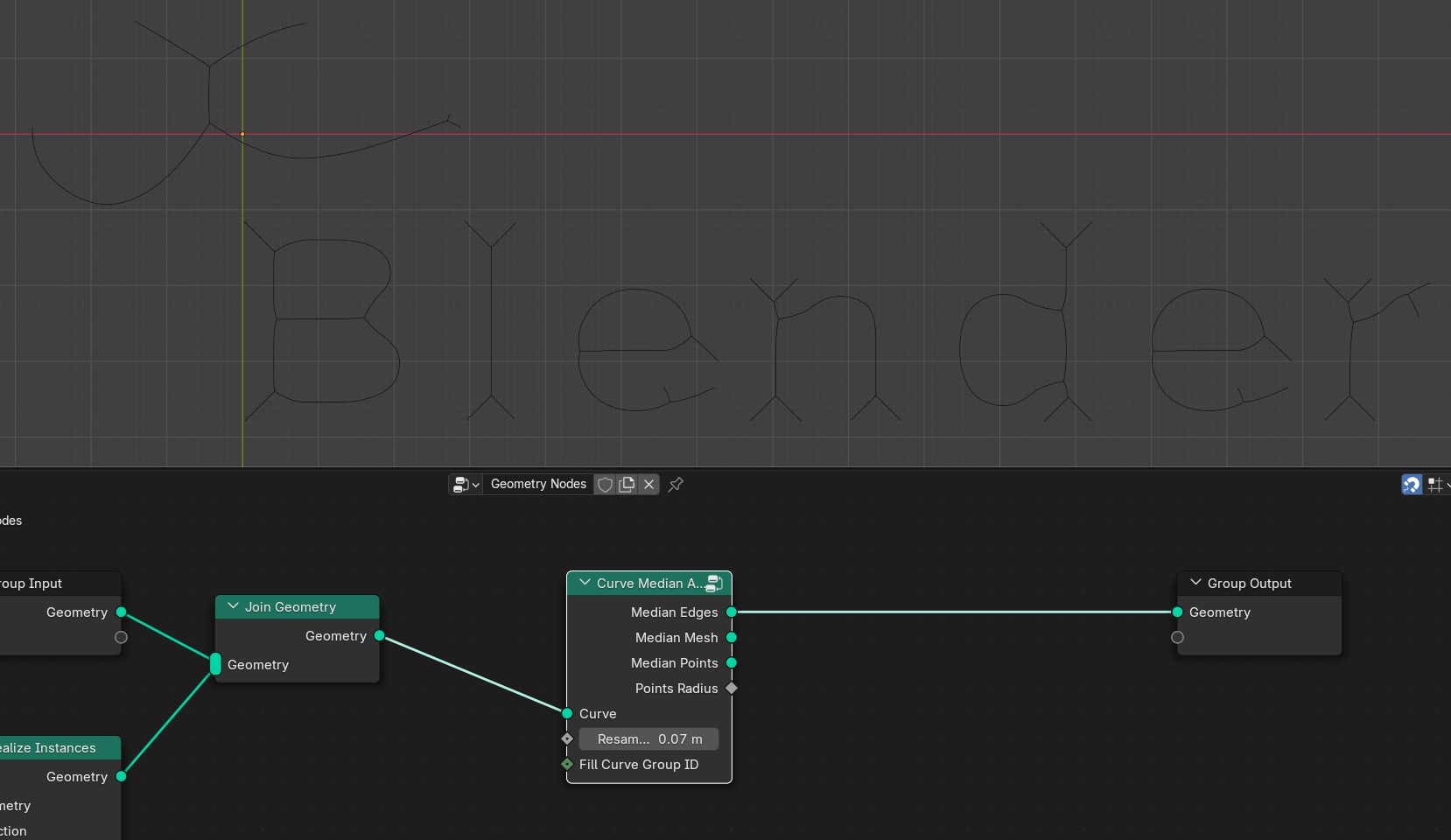The width and height of the screenshot is (1451, 840).
Task: Click the Resample 0.07 m value field
Action: 648,739
